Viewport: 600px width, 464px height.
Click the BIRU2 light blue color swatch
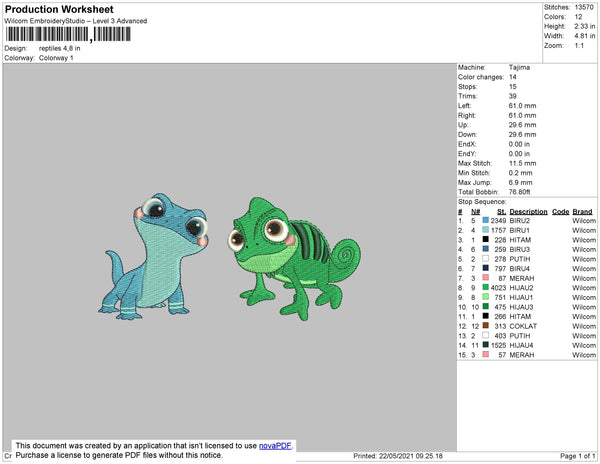[486, 220]
